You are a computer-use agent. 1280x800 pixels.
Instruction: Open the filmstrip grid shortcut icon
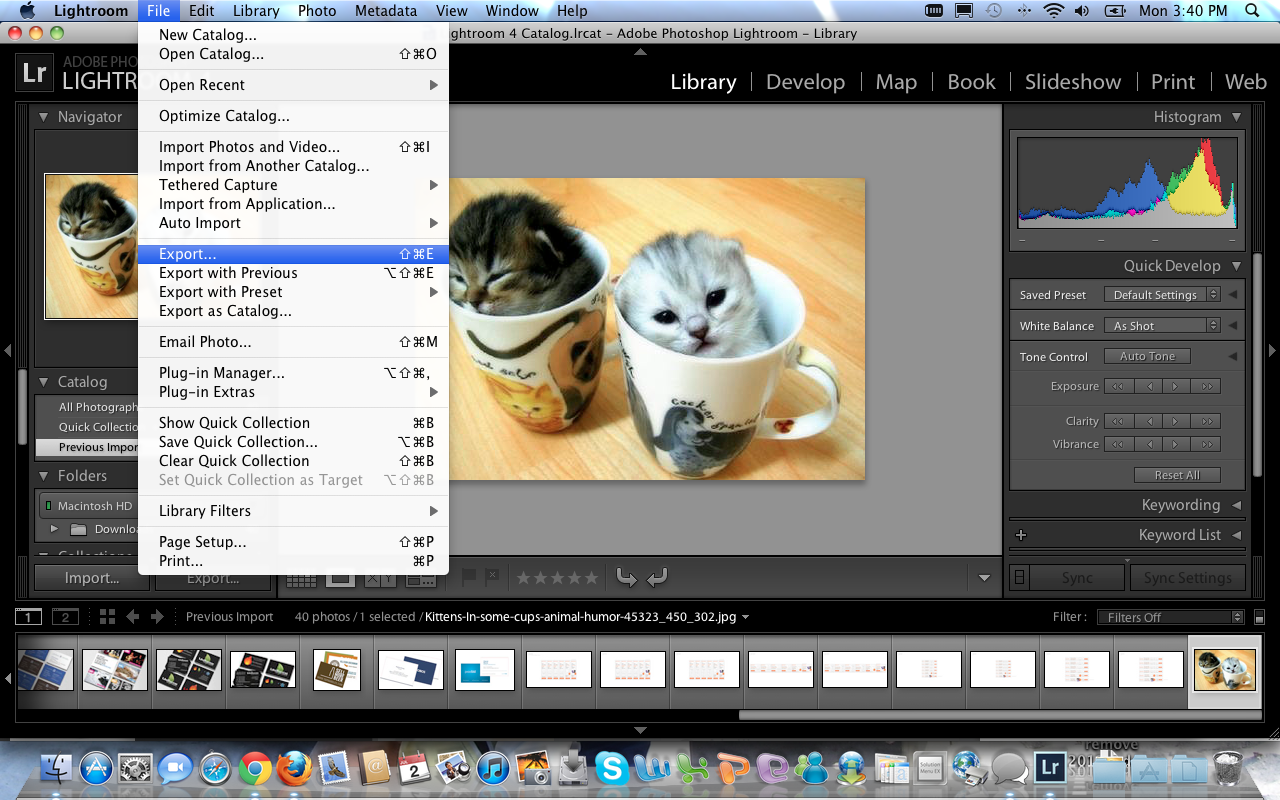point(107,617)
